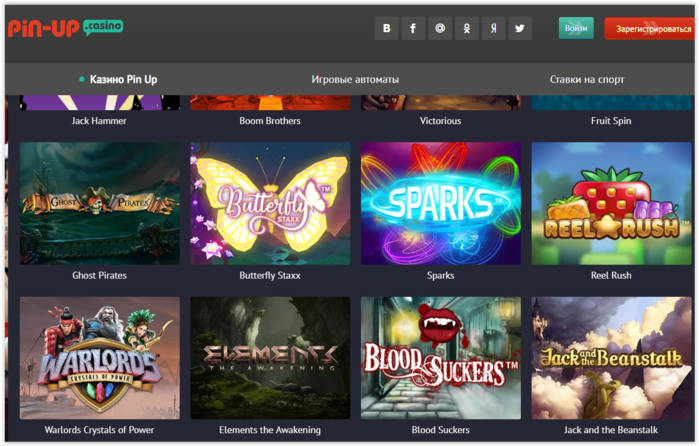The image size is (699, 446).
Task: Click Jack and the Beanstalk caption
Action: pyautogui.click(x=611, y=430)
